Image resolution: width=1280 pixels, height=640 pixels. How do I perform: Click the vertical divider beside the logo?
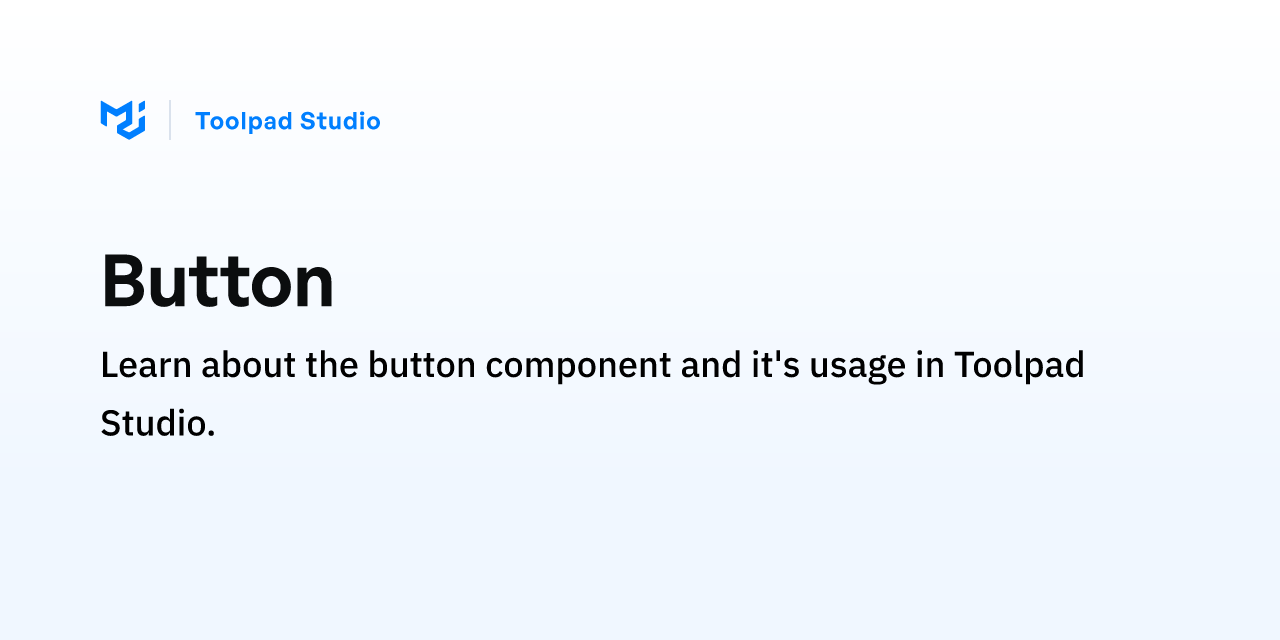[x=170, y=120]
